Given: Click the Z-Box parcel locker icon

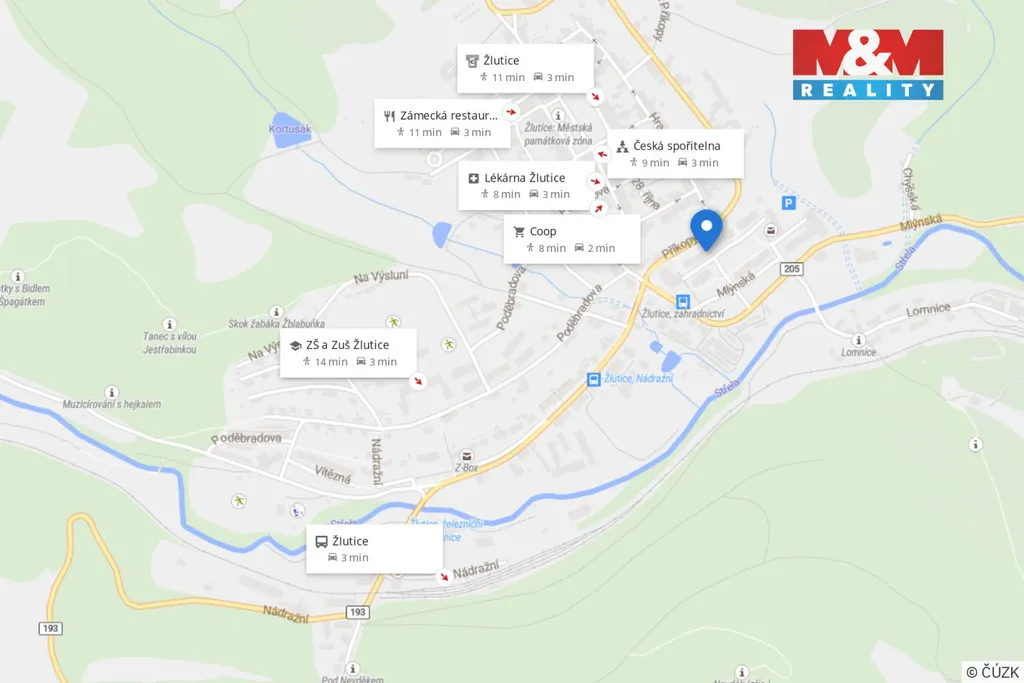Looking at the screenshot, I should (x=466, y=456).
